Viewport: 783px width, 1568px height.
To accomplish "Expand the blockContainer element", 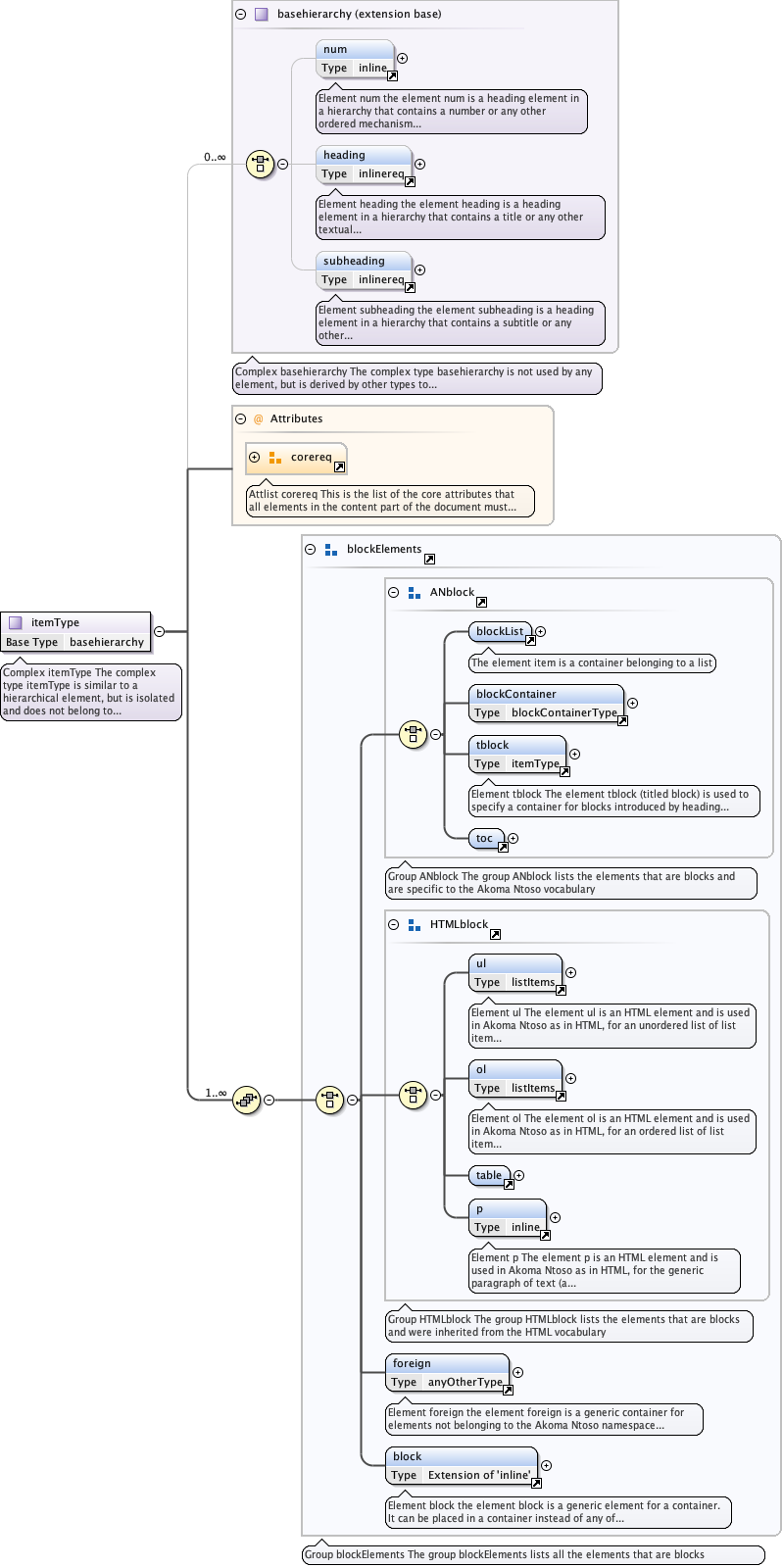I will [632, 703].
